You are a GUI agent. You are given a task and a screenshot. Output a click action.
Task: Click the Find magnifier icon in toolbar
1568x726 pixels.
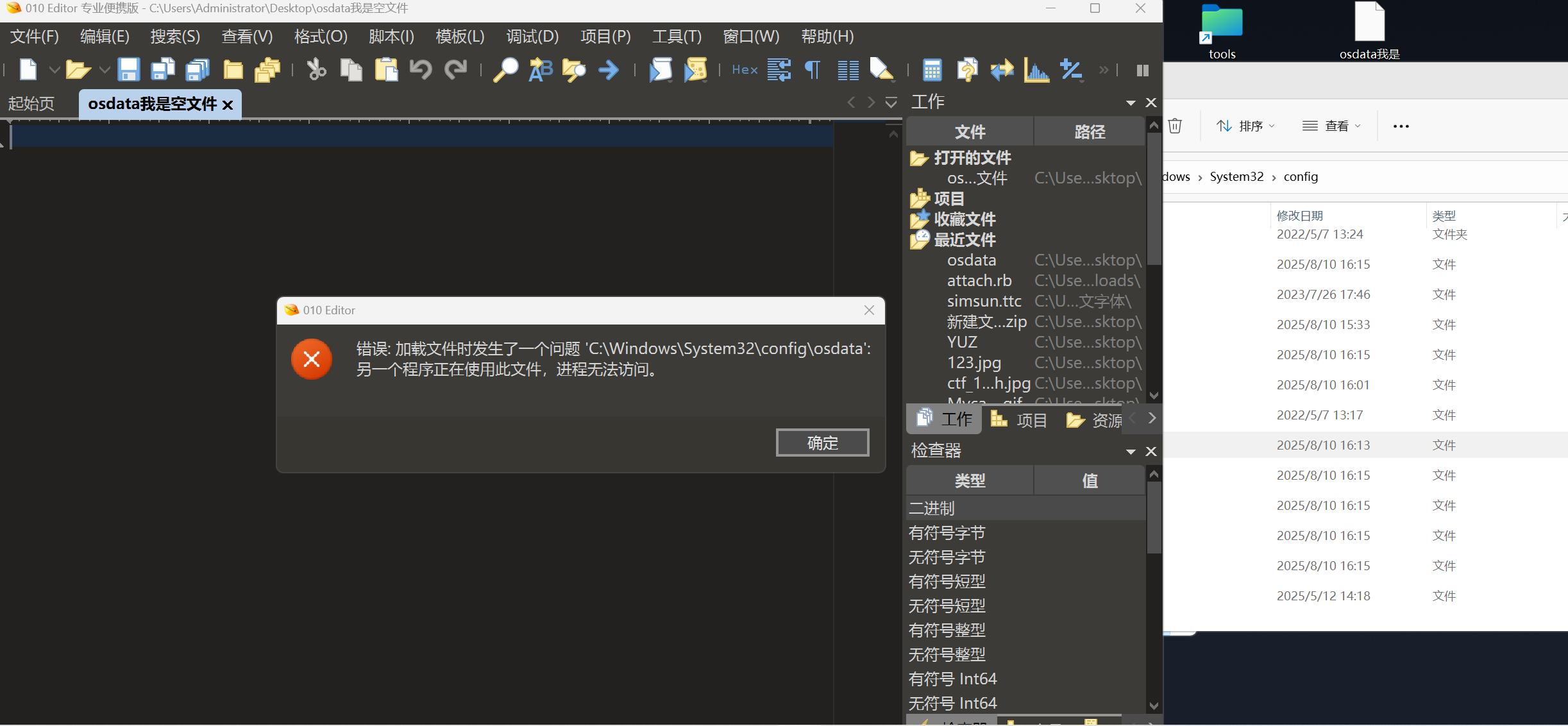pos(505,69)
